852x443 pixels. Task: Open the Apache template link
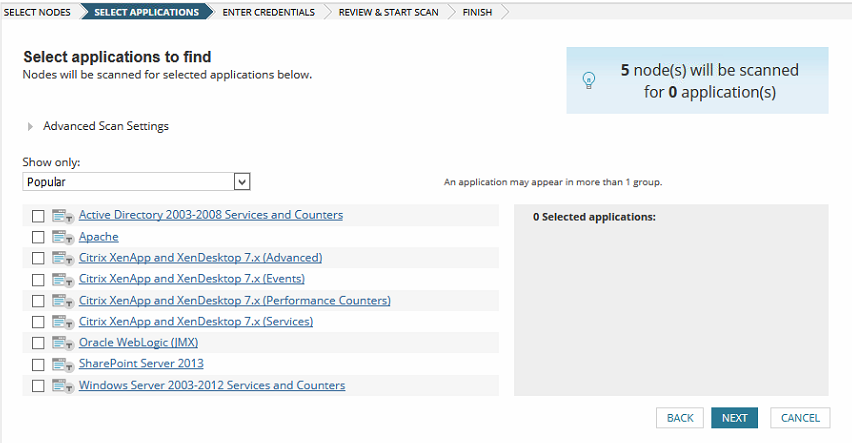tap(98, 237)
